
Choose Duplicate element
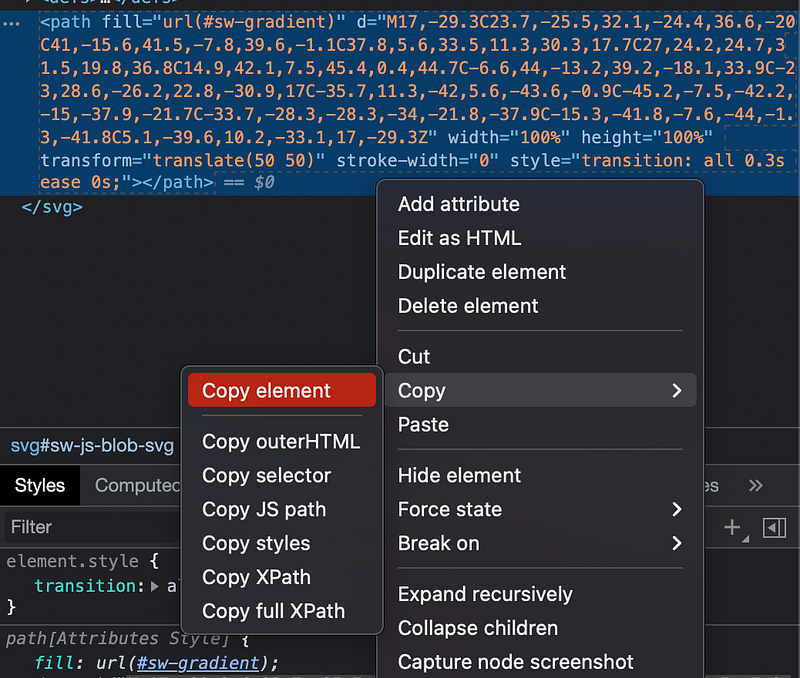pos(540,272)
